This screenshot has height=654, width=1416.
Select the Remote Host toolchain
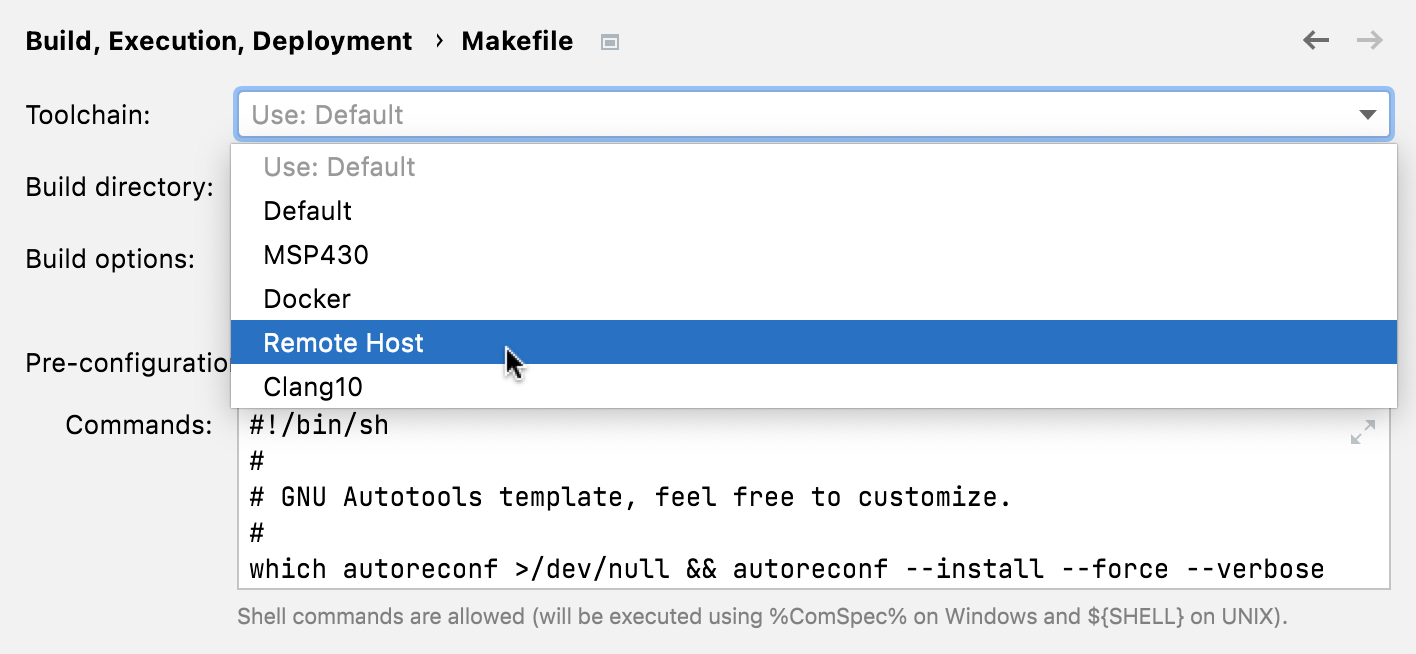point(343,342)
